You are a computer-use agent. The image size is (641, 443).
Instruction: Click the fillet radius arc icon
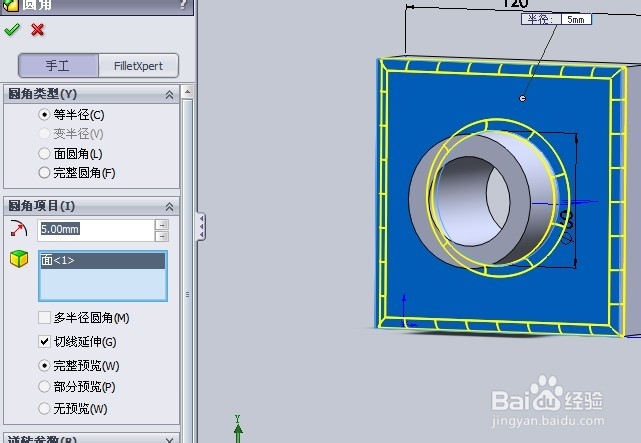18,229
